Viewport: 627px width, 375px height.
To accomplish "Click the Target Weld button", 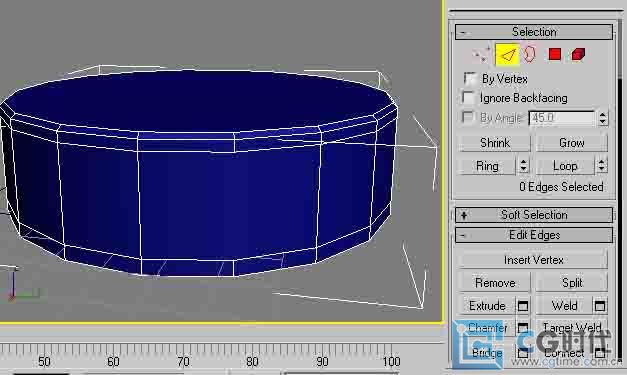I will [x=571, y=328].
